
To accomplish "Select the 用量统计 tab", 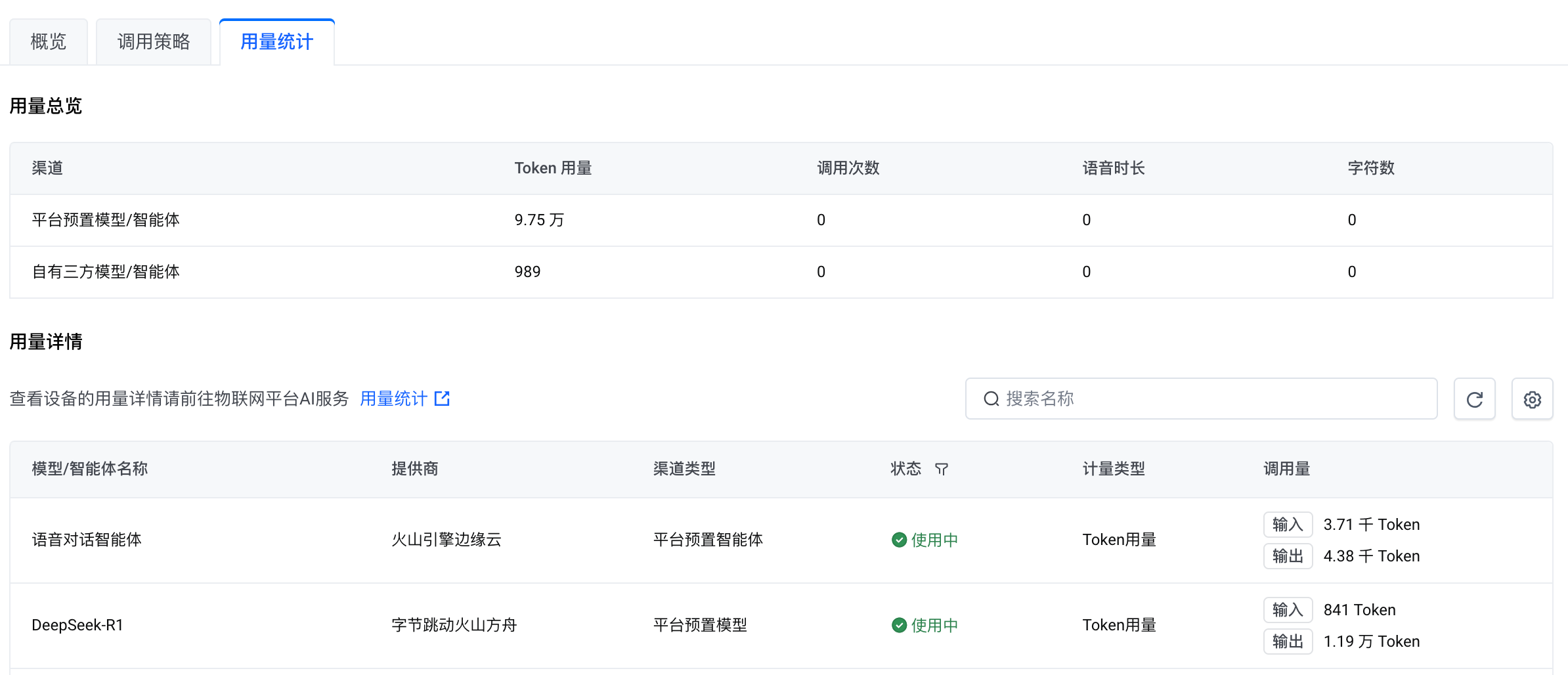I will point(276,42).
